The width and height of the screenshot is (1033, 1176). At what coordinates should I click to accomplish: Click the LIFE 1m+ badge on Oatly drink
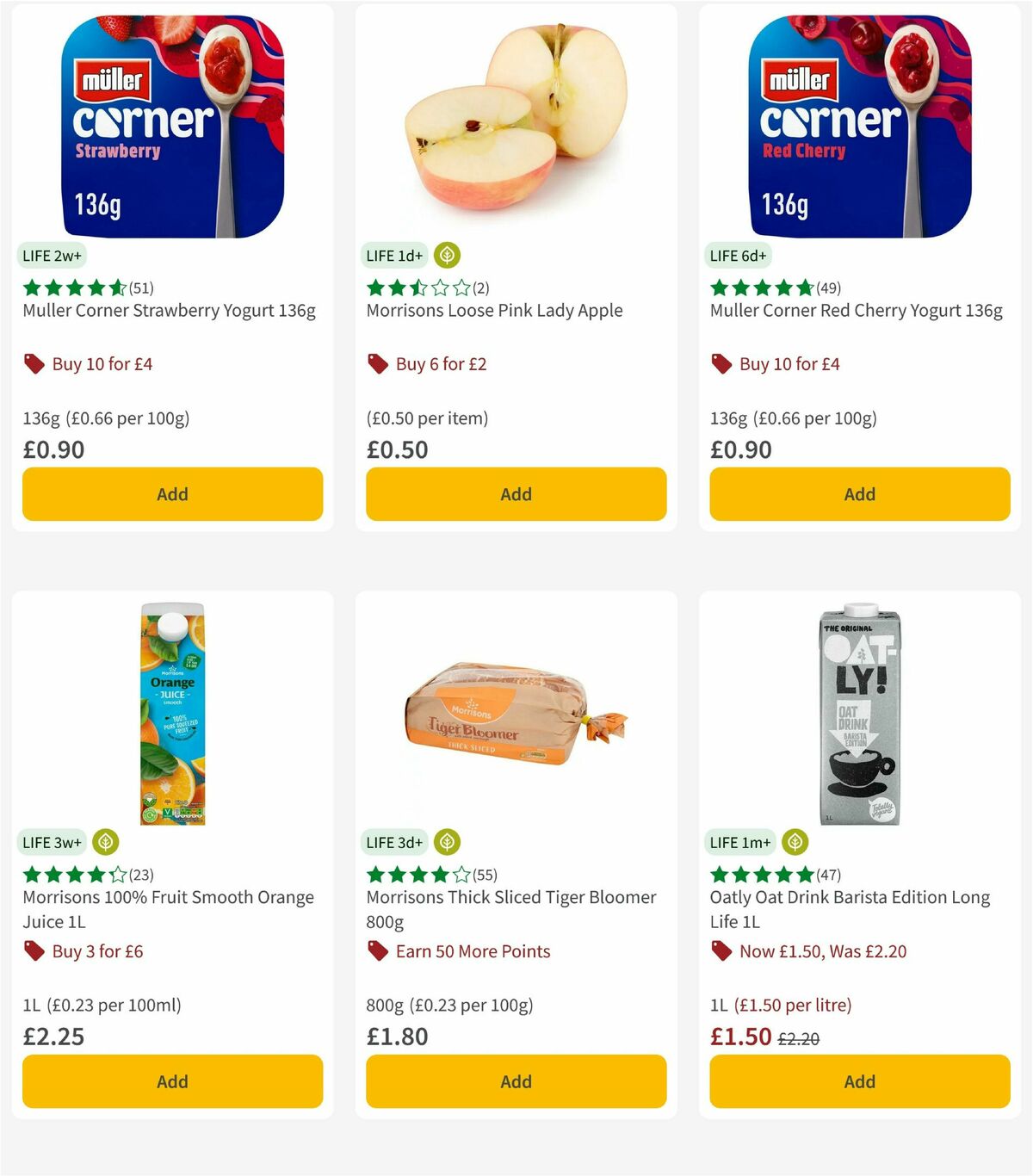coord(740,843)
